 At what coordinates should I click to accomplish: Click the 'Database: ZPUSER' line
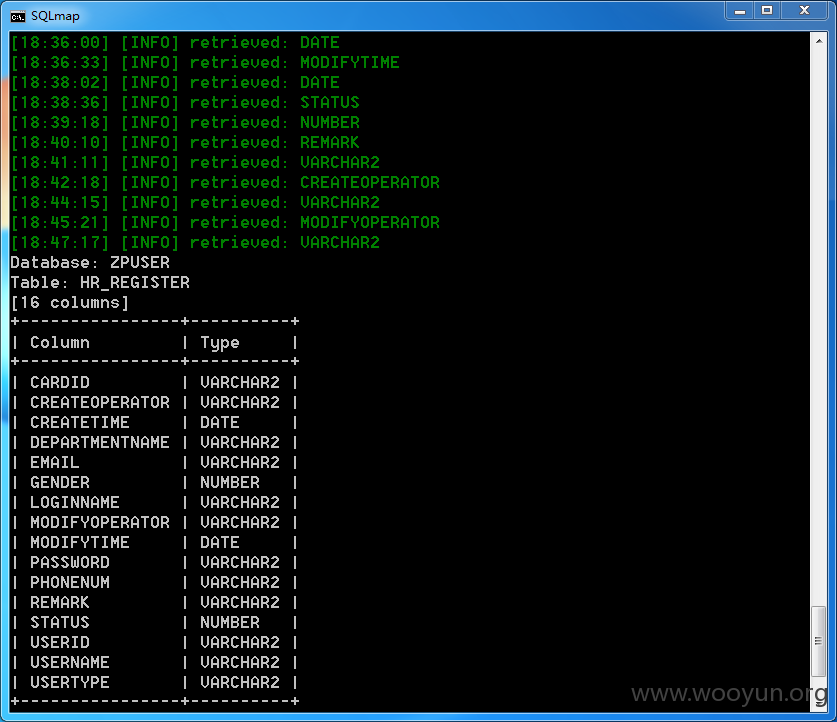[90, 263]
